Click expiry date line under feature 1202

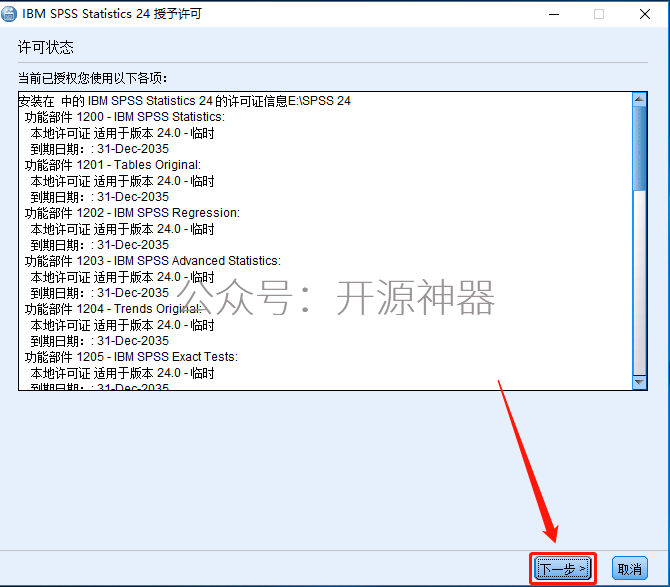(100, 245)
